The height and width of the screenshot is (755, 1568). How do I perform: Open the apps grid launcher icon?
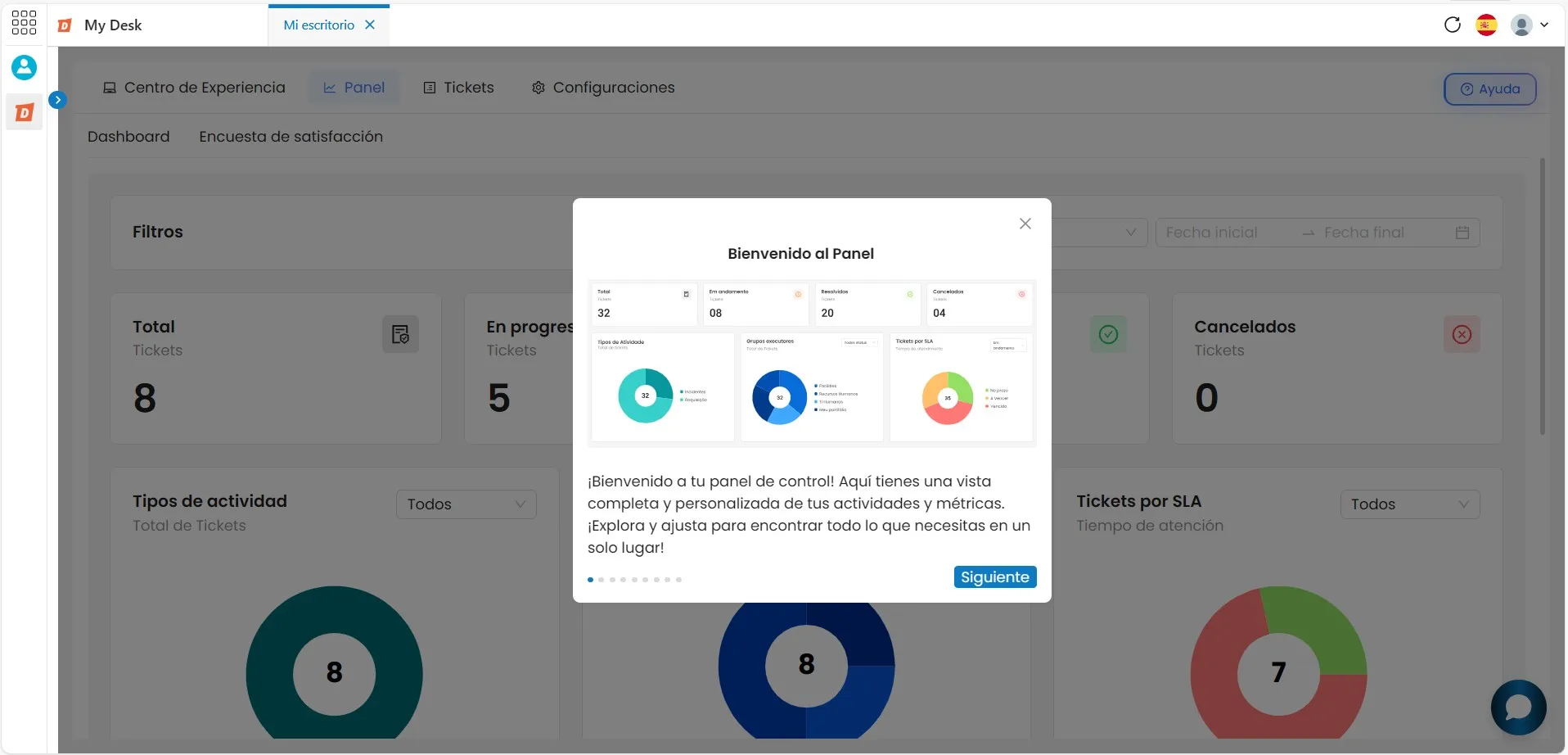(x=24, y=23)
